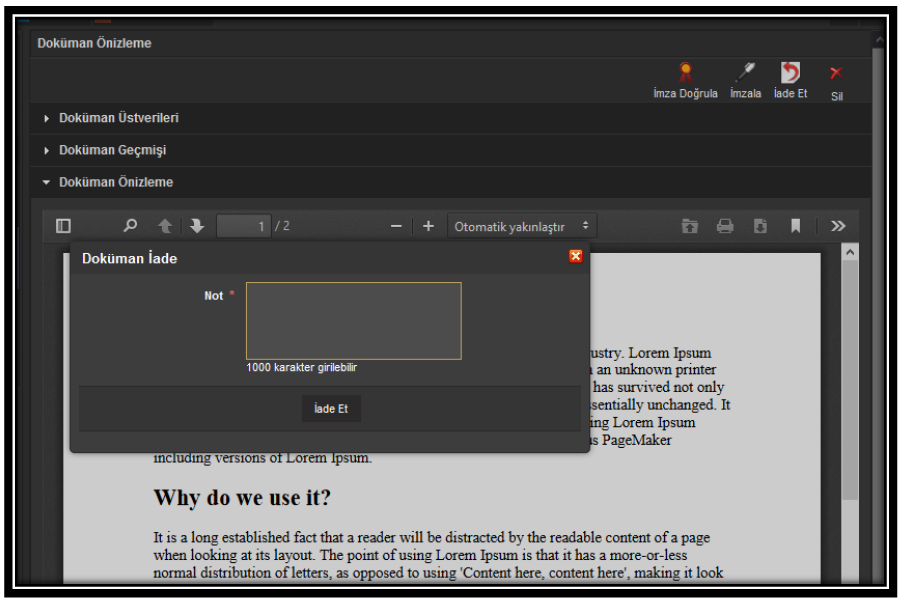904x599 pixels.
Task: Expand the Doküman Üstverileri section
Action: coord(118,118)
